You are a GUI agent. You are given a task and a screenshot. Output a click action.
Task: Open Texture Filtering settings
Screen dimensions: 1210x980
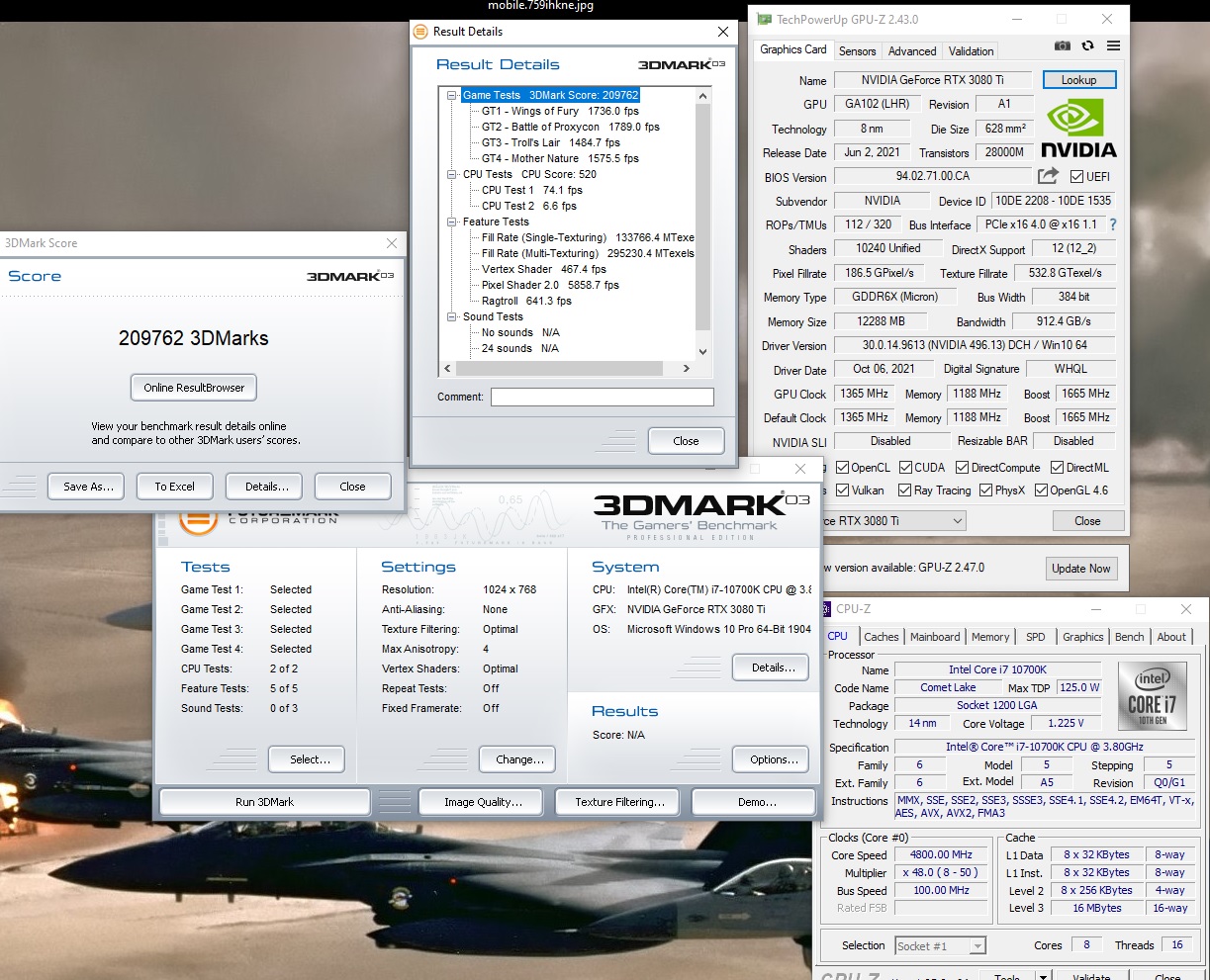[619, 802]
